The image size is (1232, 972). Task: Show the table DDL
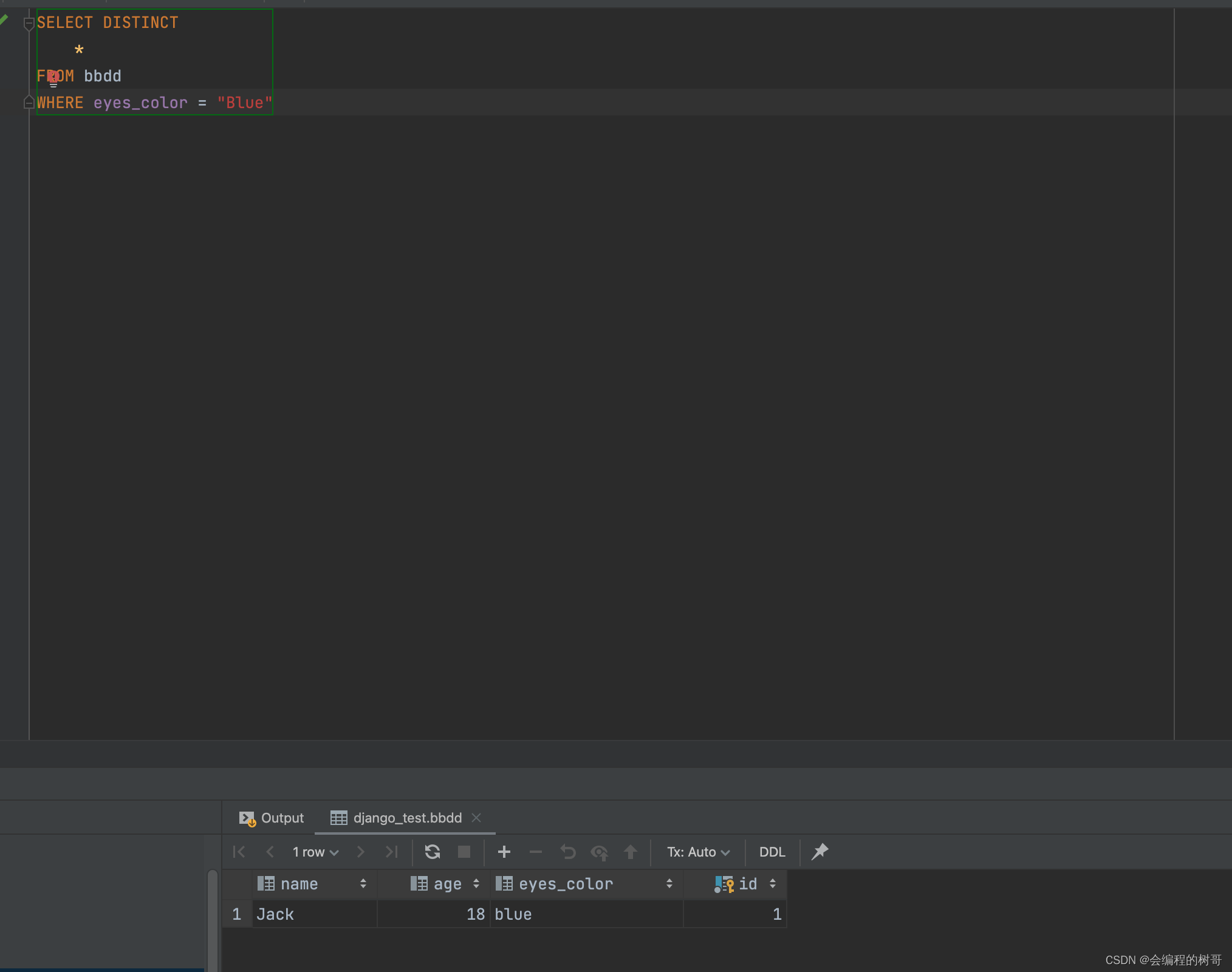tap(772, 852)
